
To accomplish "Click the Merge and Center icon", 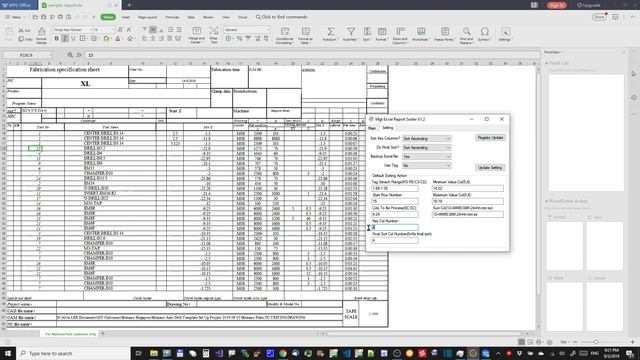I will pyautogui.click(x=197, y=31).
